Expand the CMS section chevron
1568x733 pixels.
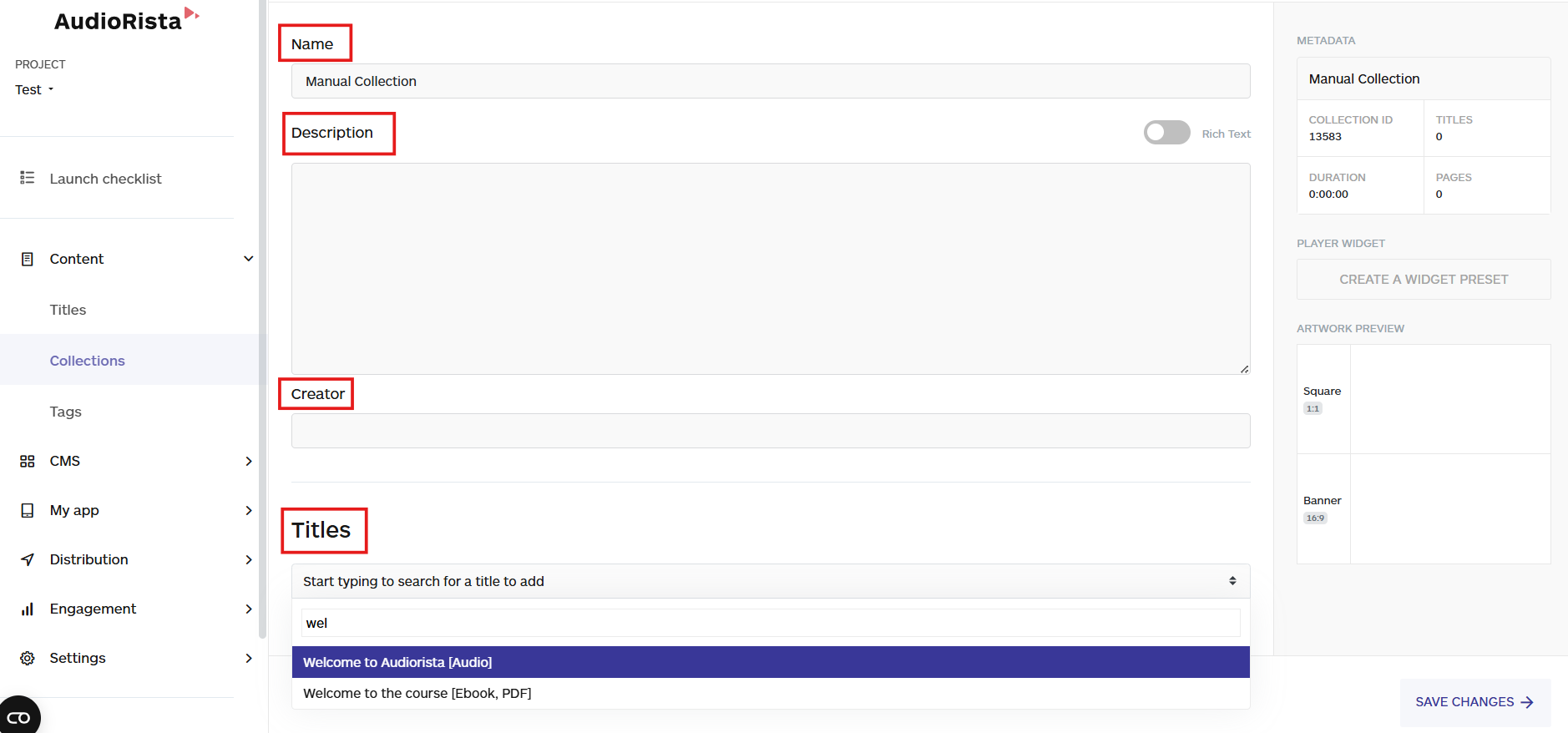(248, 461)
